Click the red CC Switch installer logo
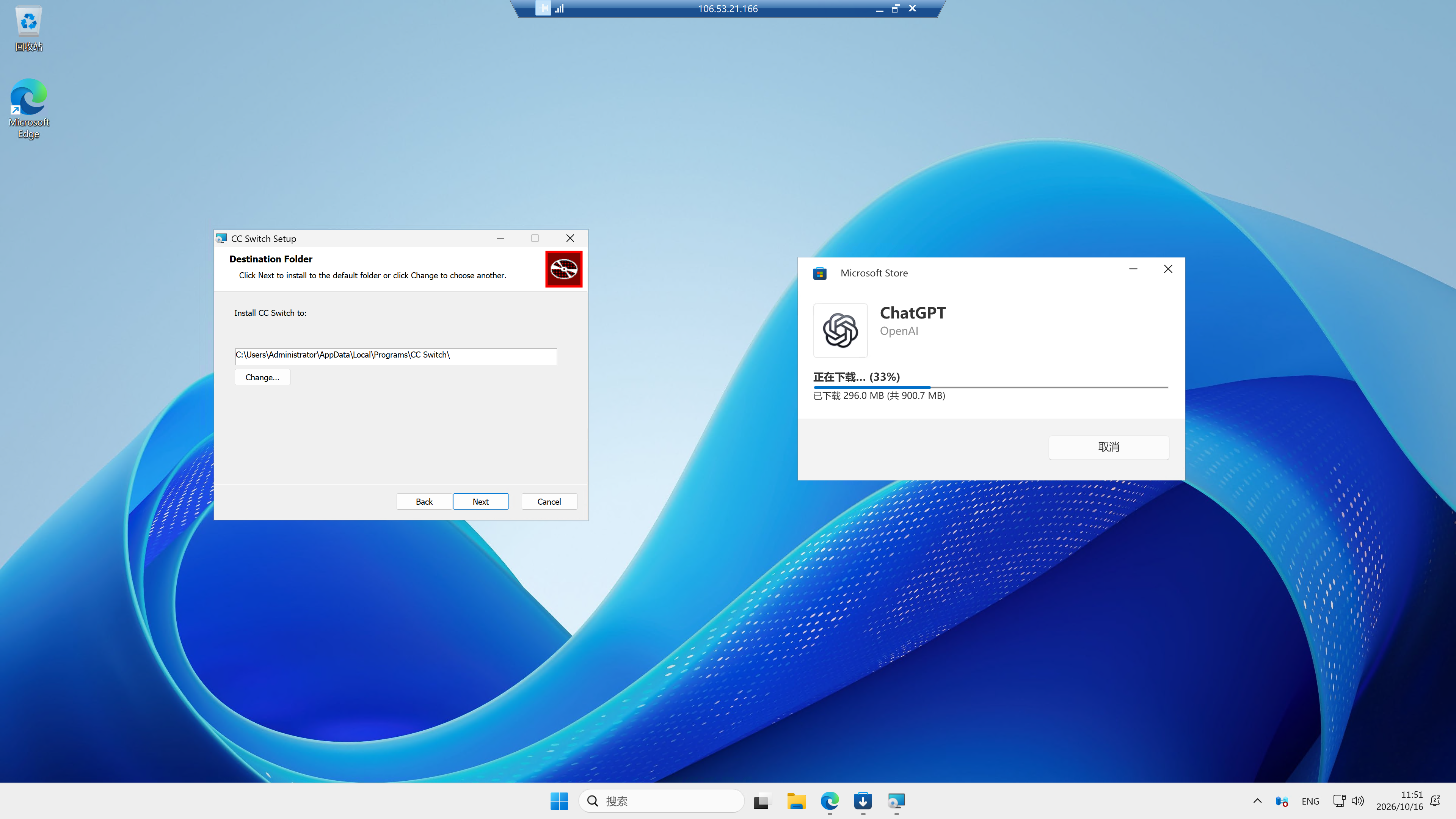Viewport: 1456px width, 819px height. point(563,269)
